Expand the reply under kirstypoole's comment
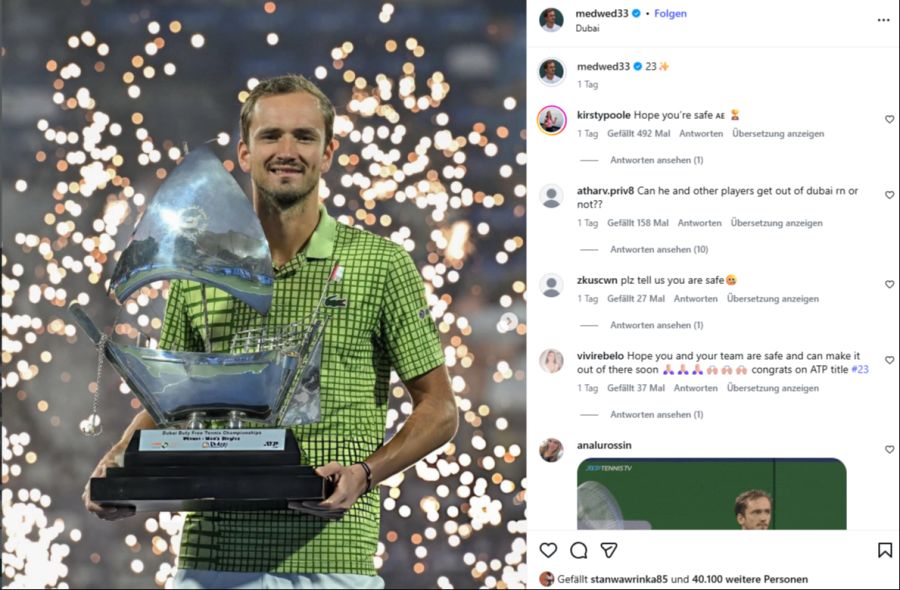Image resolution: width=900 pixels, height=590 pixels. [x=657, y=160]
